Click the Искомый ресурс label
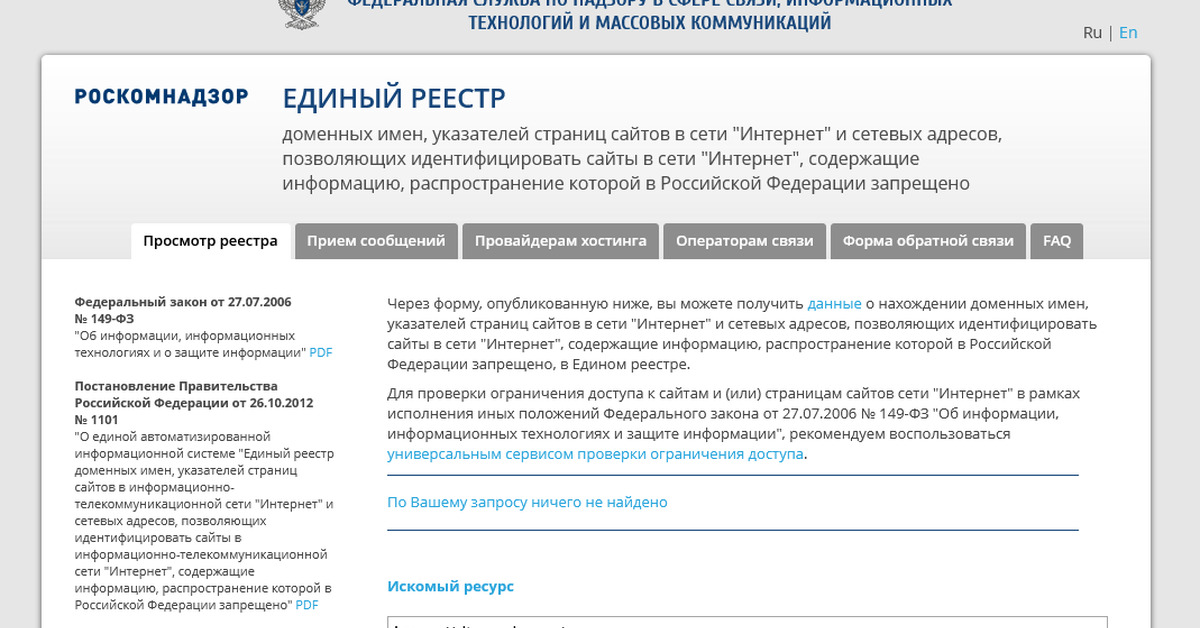The image size is (1200, 628). tap(450, 586)
